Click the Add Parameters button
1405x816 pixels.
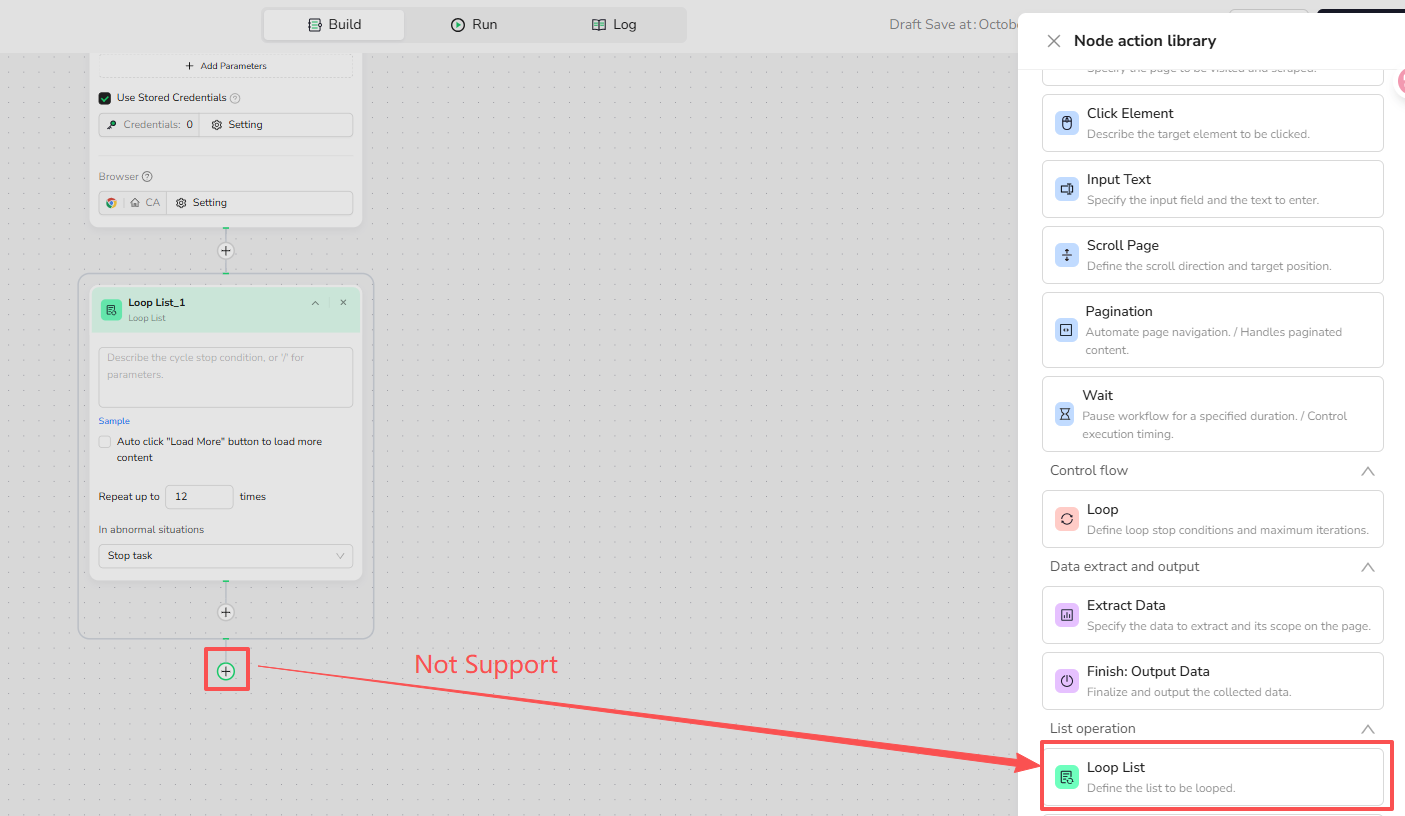[x=226, y=66]
